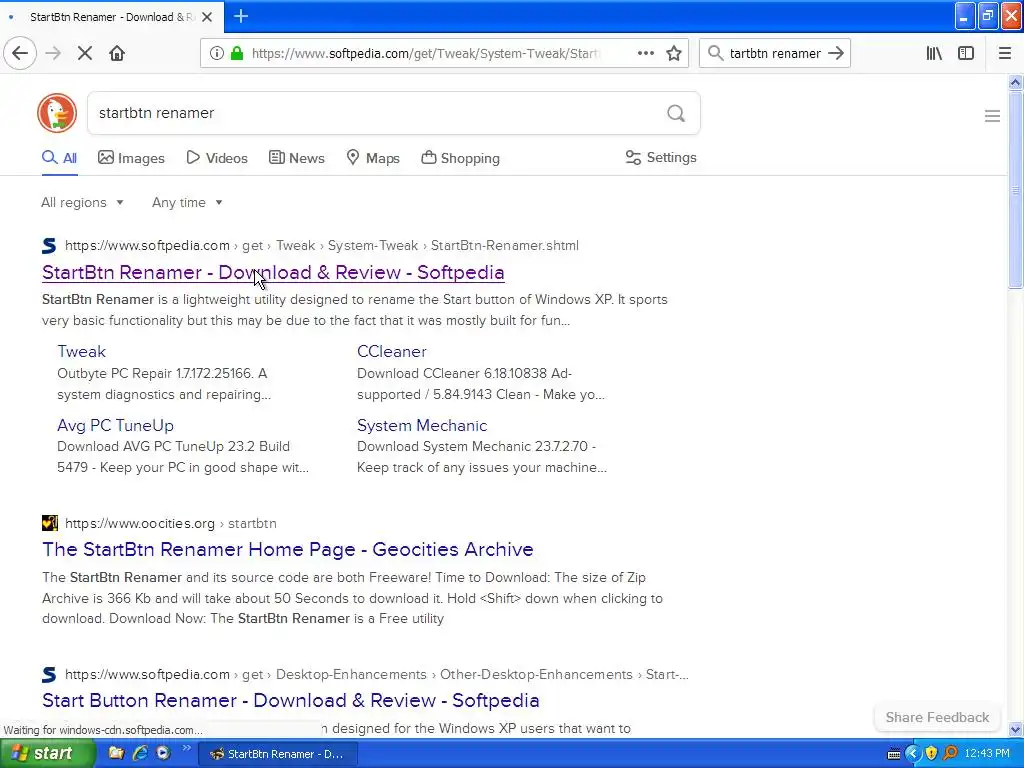Screen dimensions: 1024x768
Task: Expand the quick launch chevron
Action: tap(186, 748)
